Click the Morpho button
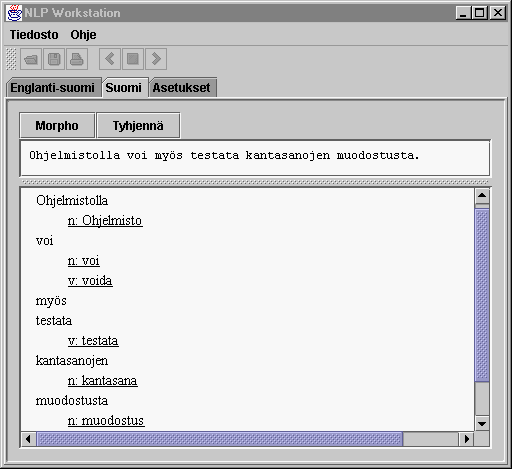The width and height of the screenshot is (512, 469). (57, 126)
